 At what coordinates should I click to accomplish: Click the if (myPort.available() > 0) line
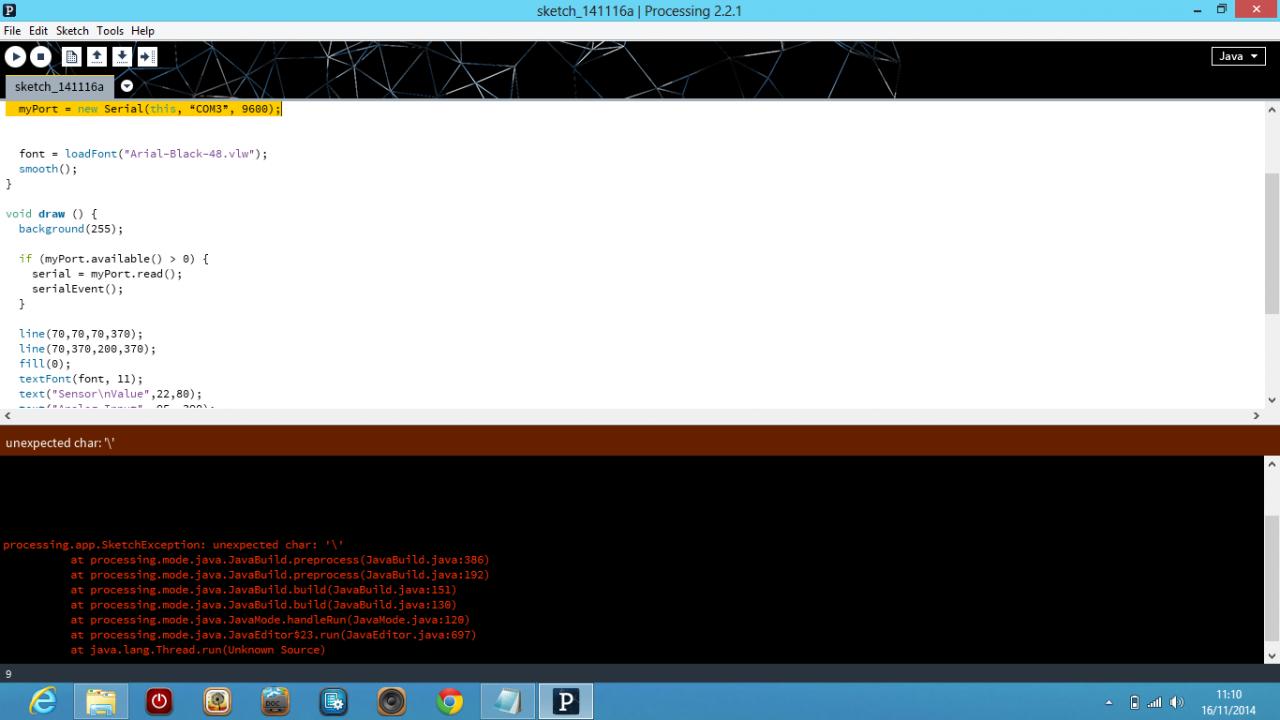pyautogui.click(x=114, y=259)
